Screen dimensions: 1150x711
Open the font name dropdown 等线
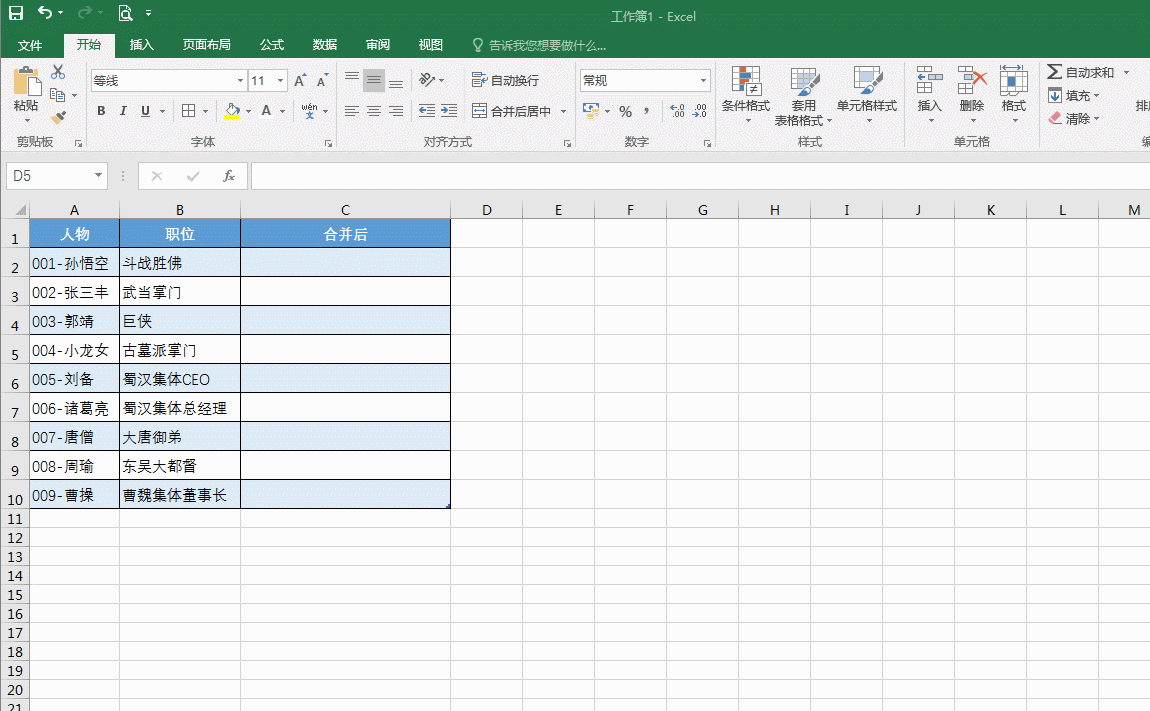point(240,81)
